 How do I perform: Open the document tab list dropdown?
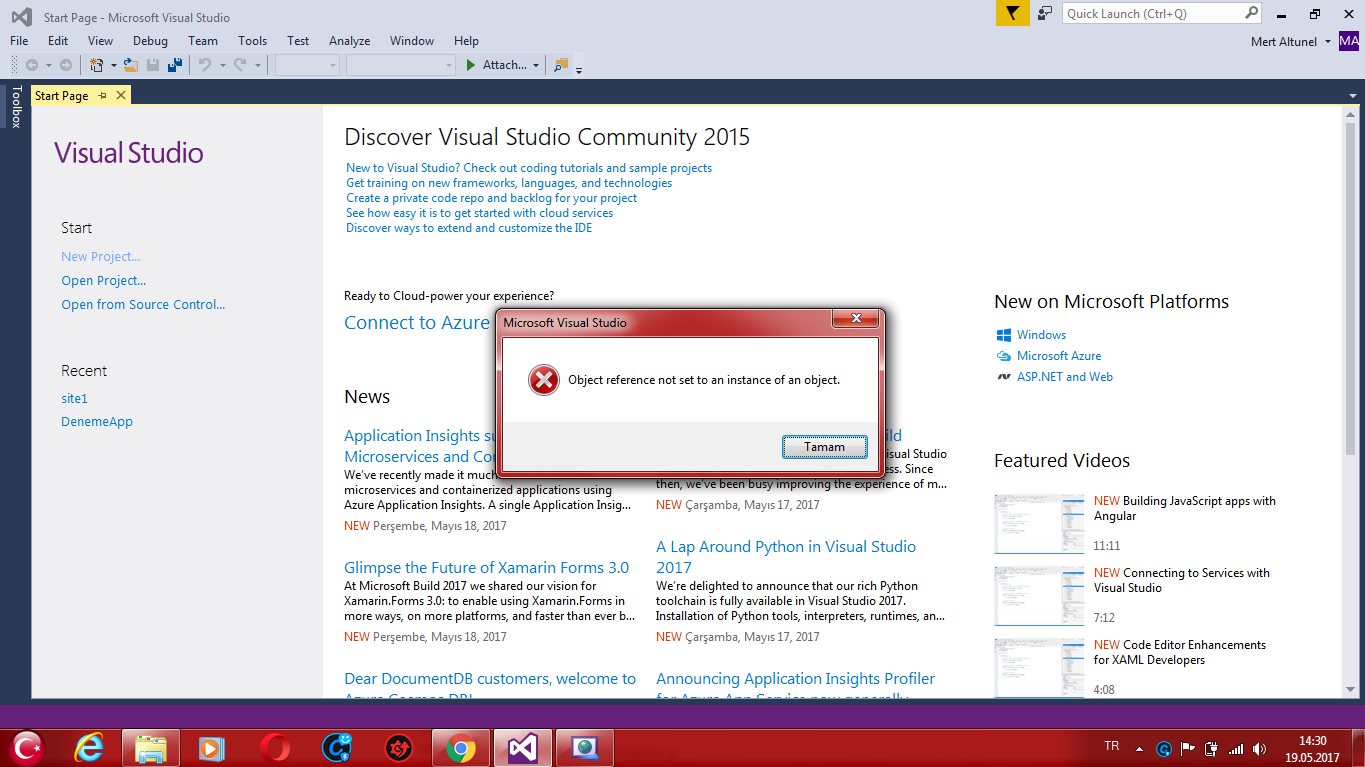pyautogui.click(x=1351, y=96)
